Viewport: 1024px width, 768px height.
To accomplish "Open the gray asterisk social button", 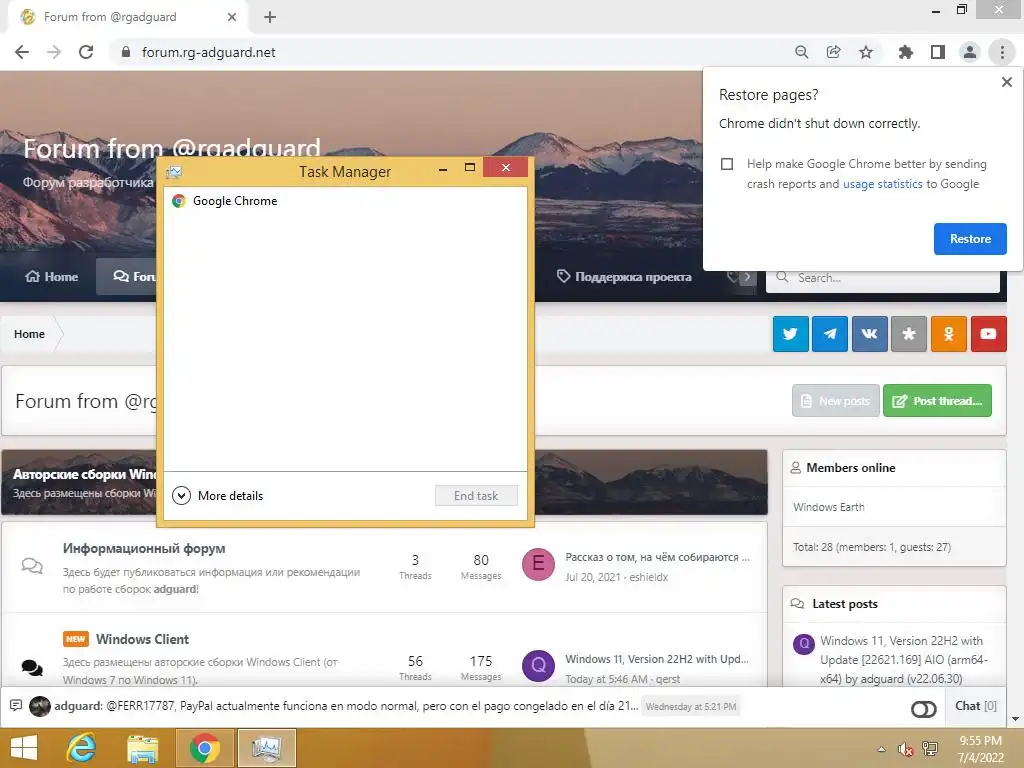I will (908, 334).
